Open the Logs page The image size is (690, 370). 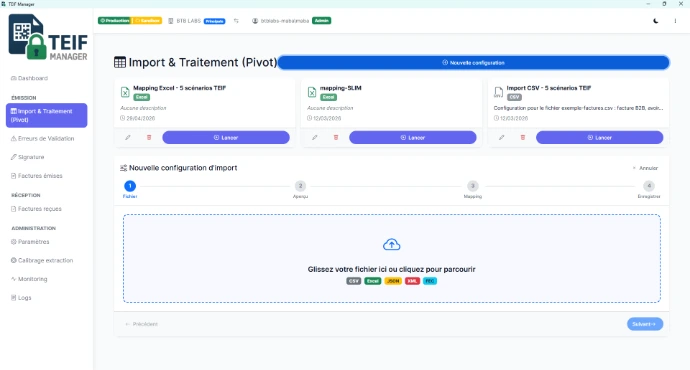pos(21,298)
